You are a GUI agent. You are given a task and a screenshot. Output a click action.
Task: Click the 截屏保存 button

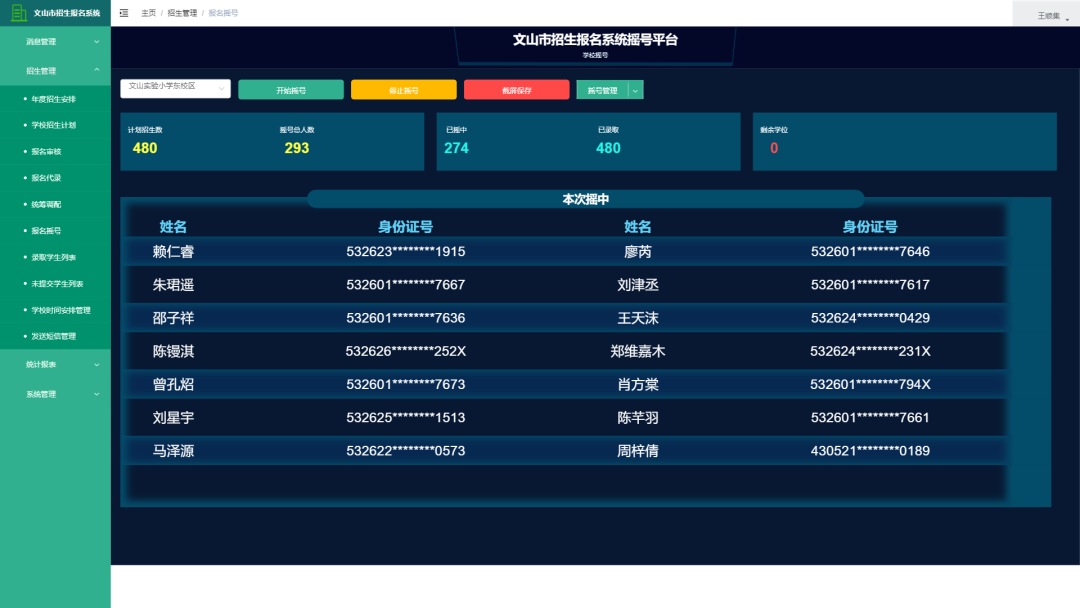(516, 89)
